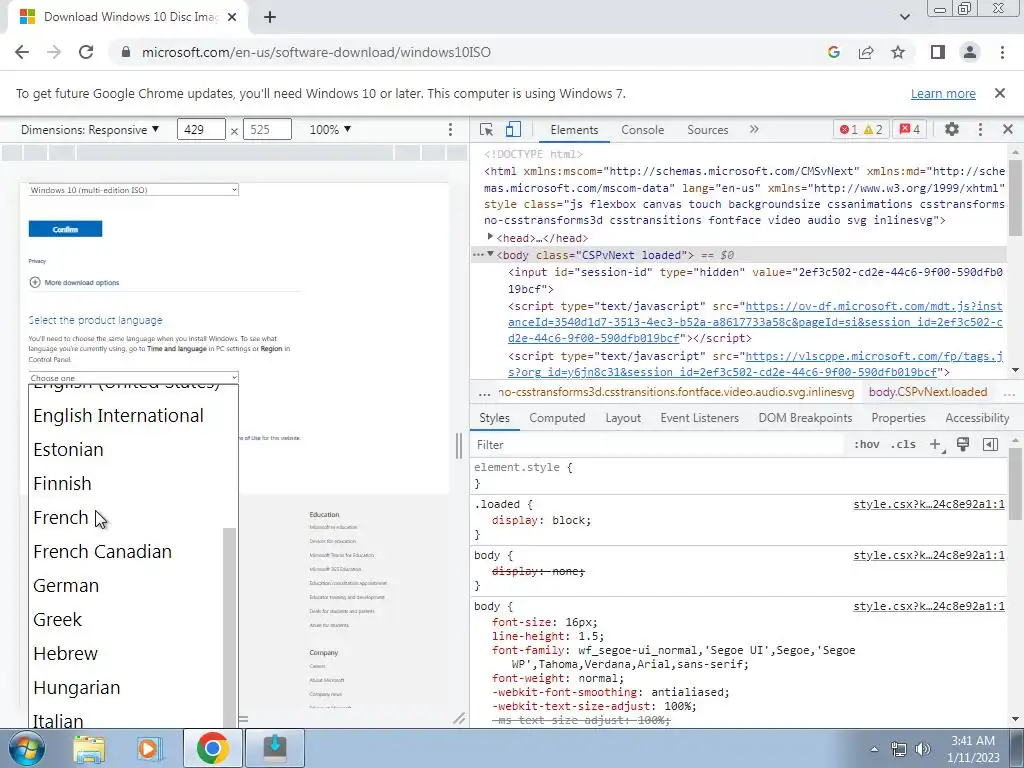Open Windows Explorer from the taskbar
Viewport: 1024px width, 768px height.
(89, 748)
